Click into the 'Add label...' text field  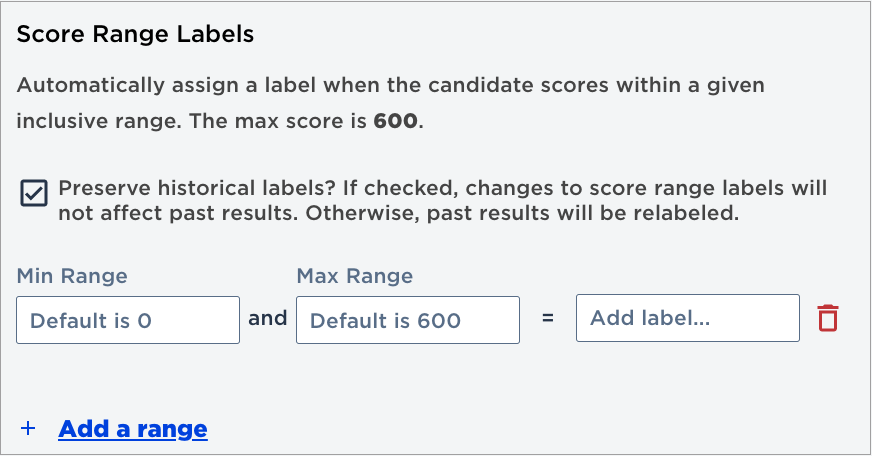(688, 318)
